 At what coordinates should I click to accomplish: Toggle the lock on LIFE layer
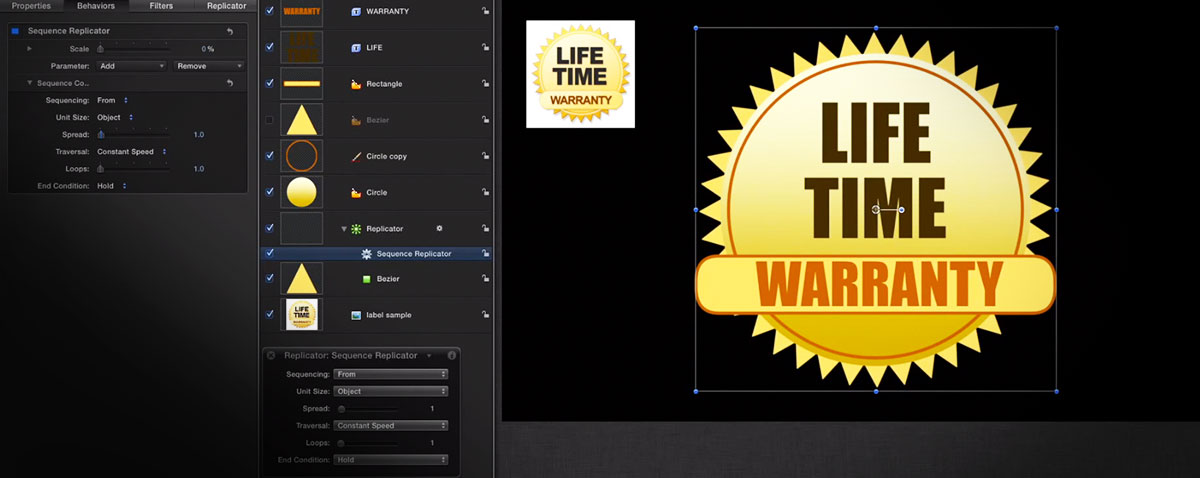484,48
